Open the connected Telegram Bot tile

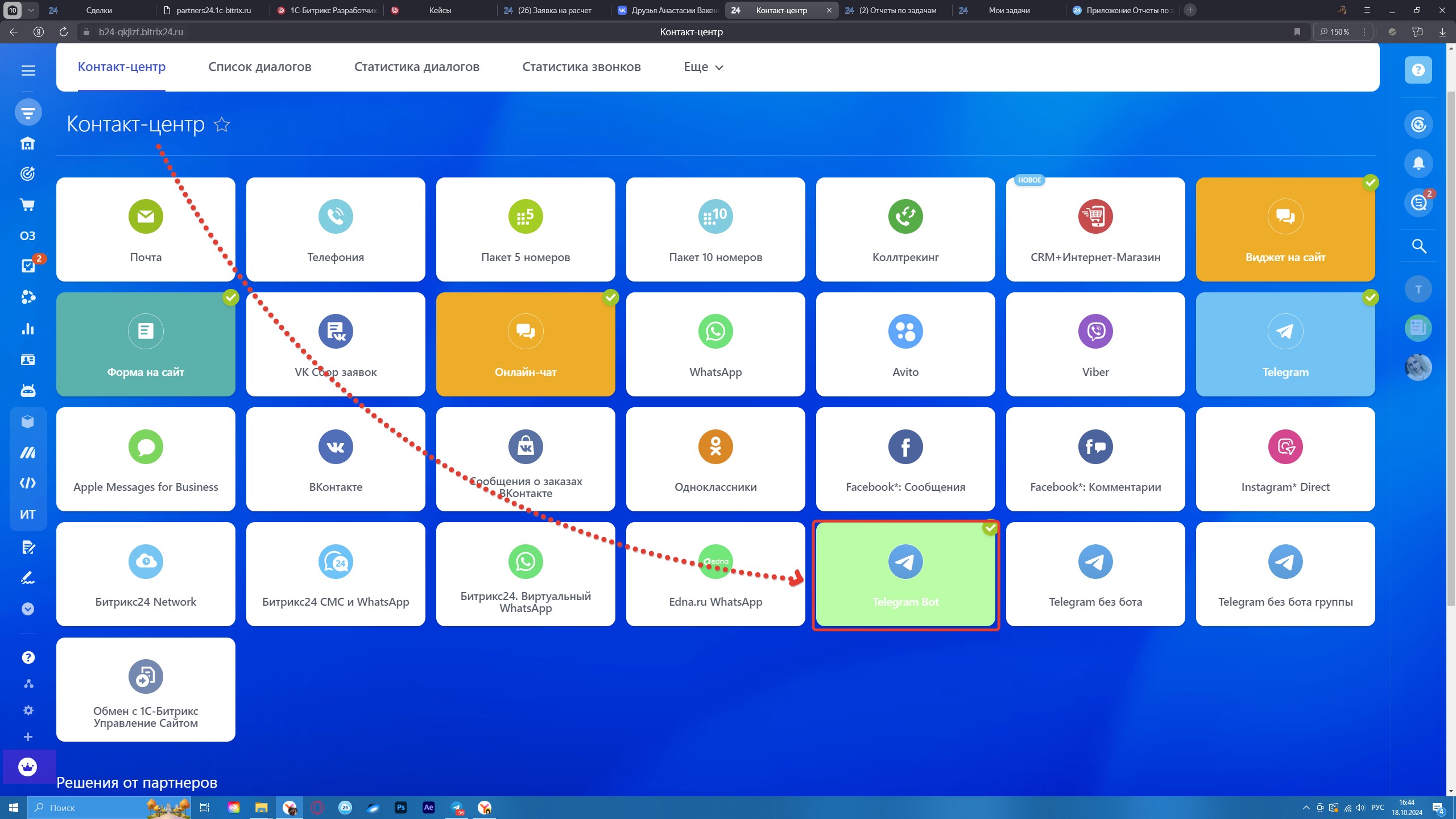click(905, 574)
